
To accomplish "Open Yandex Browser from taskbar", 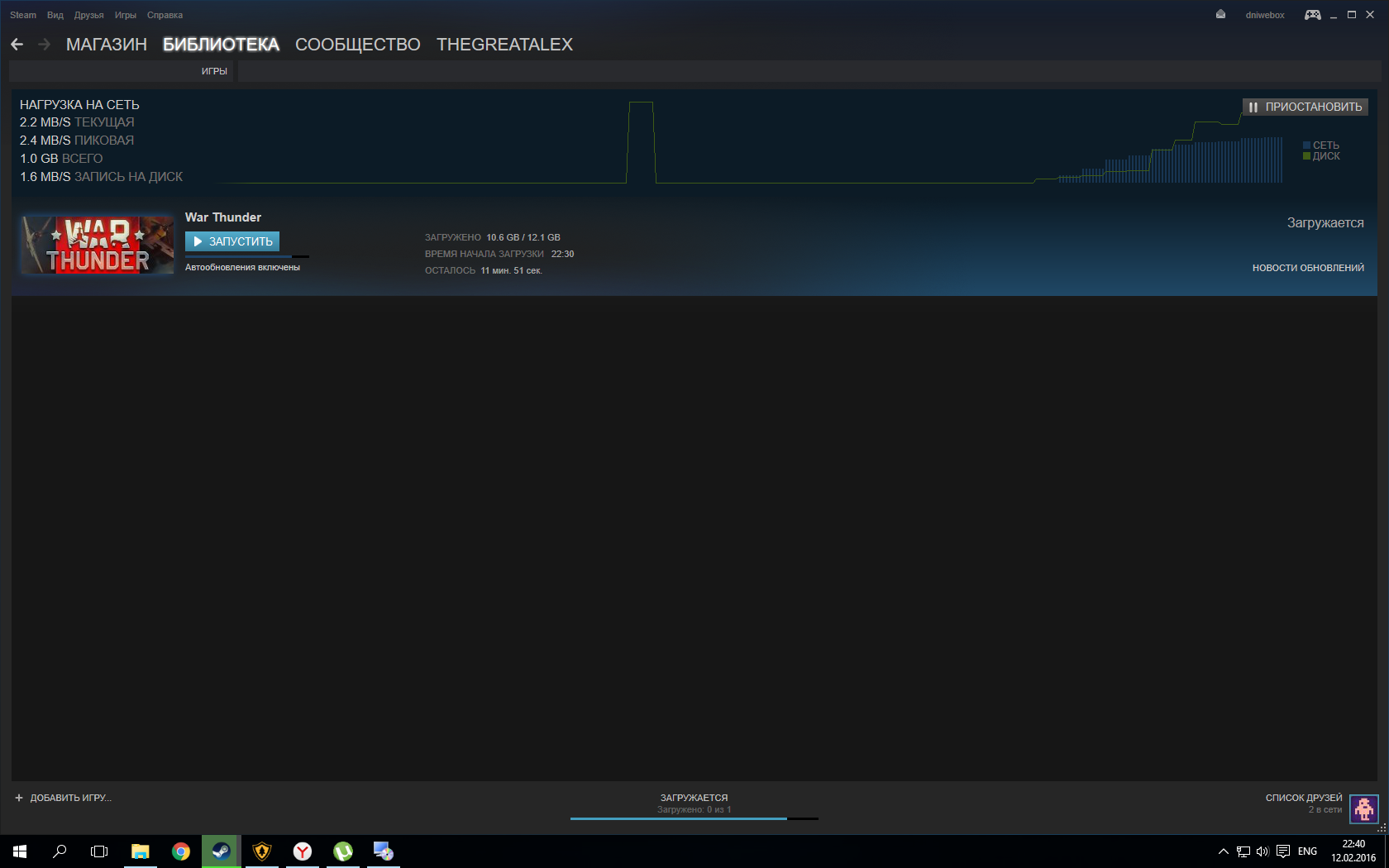I will (303, 851).
